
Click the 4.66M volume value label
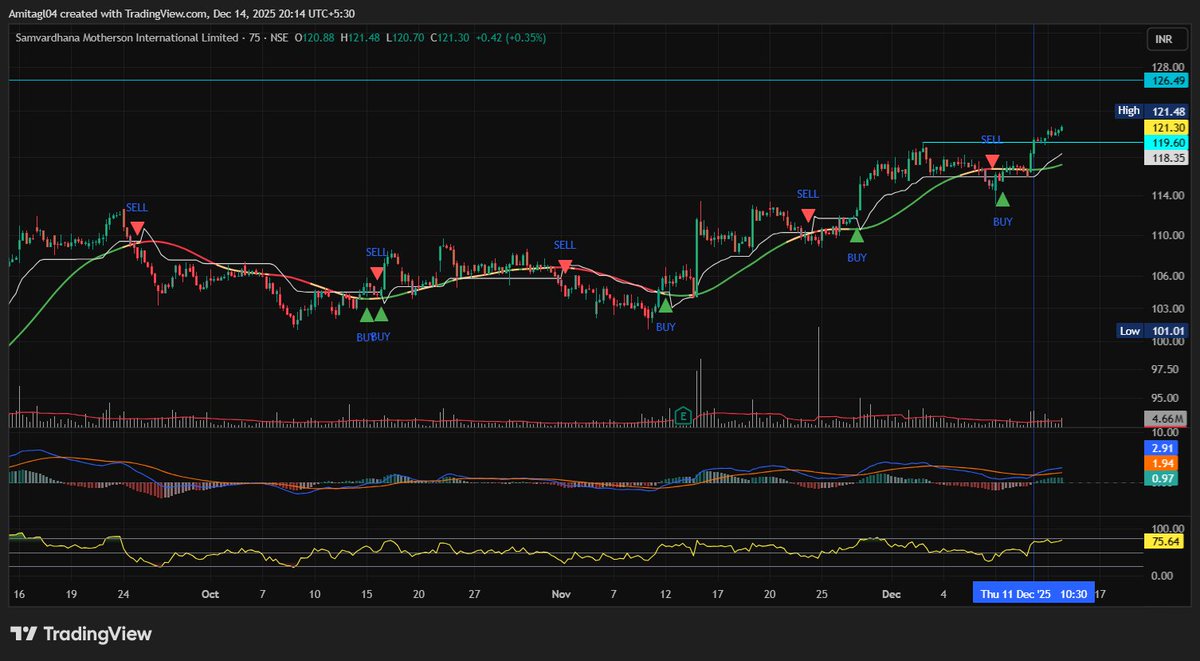[1165, 419]
